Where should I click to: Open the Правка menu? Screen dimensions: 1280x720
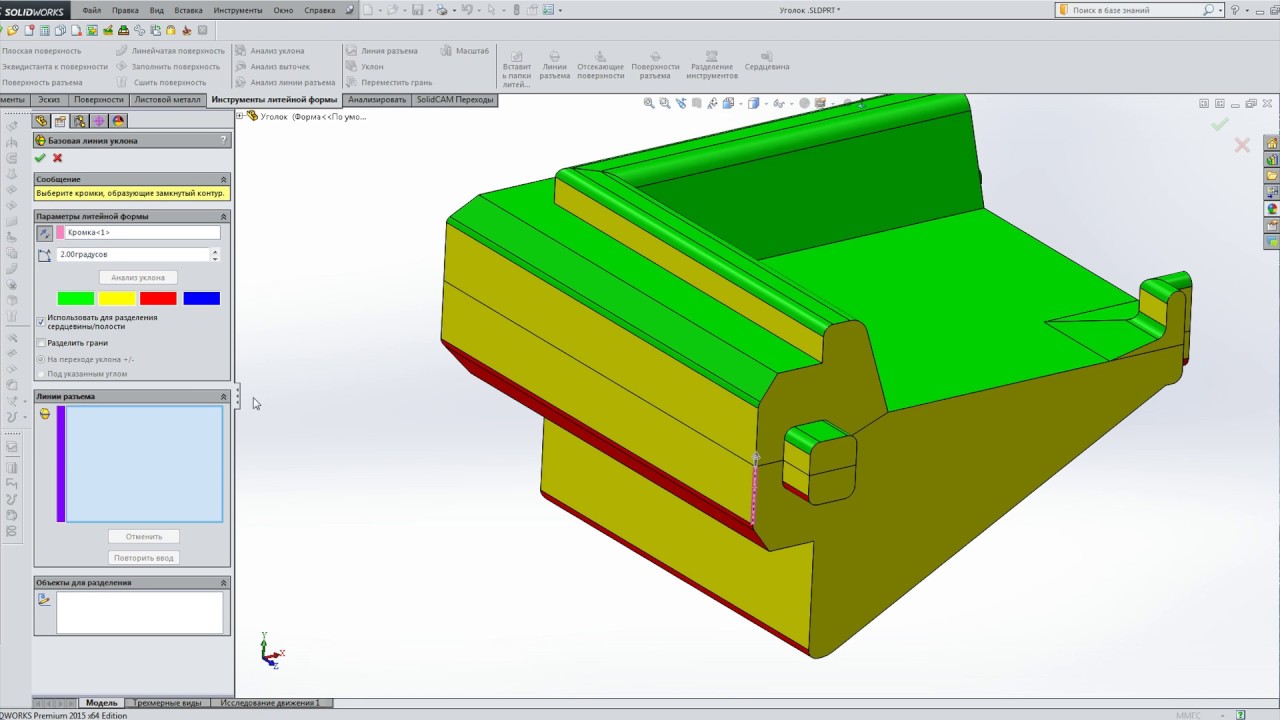pos(125,10)
